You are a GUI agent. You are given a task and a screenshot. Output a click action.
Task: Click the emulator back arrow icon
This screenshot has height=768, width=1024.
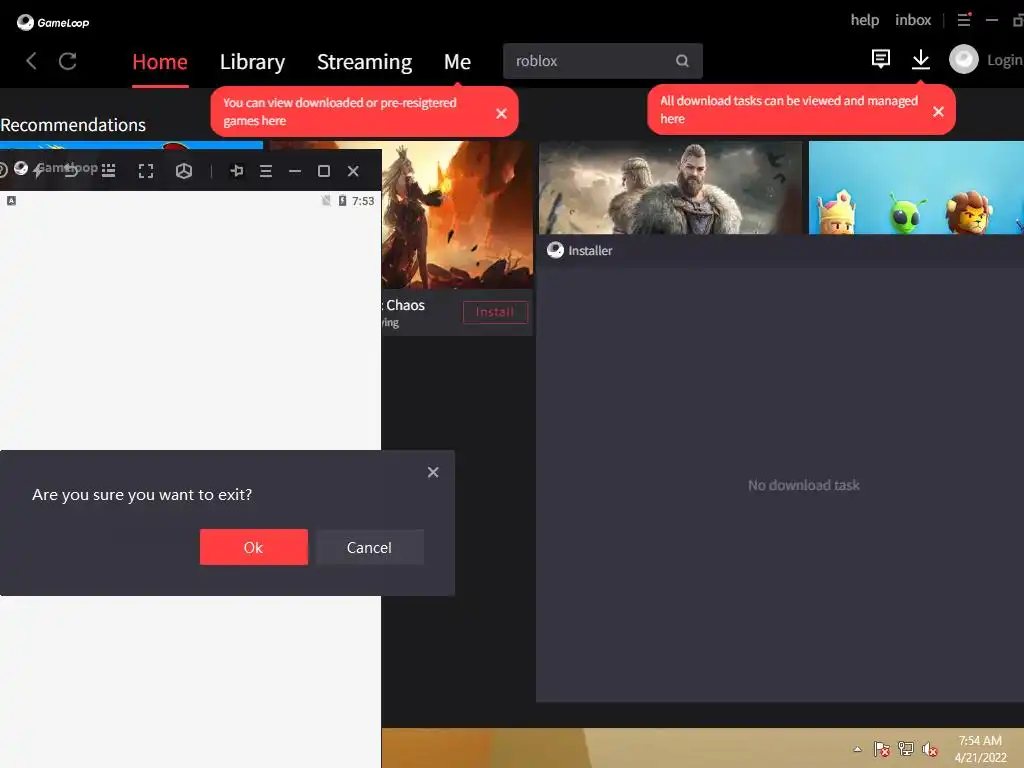[x=71, y=170]
